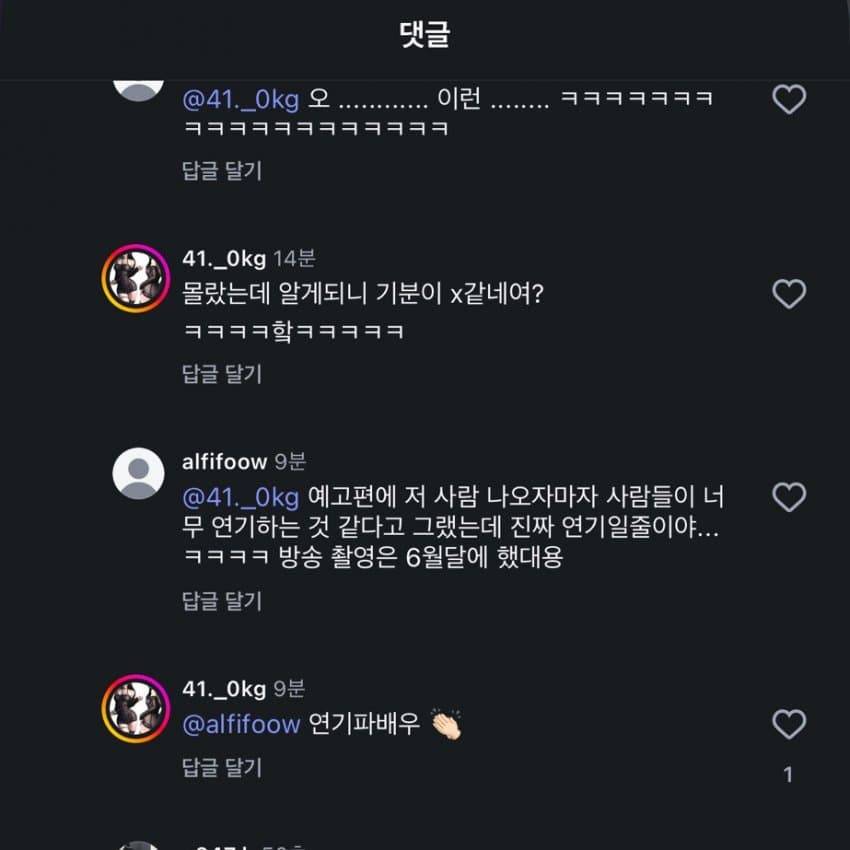Viewport: 850px width, 850px height.
Task: View the like count '1' on the last reply
Action: pos(788,774)
